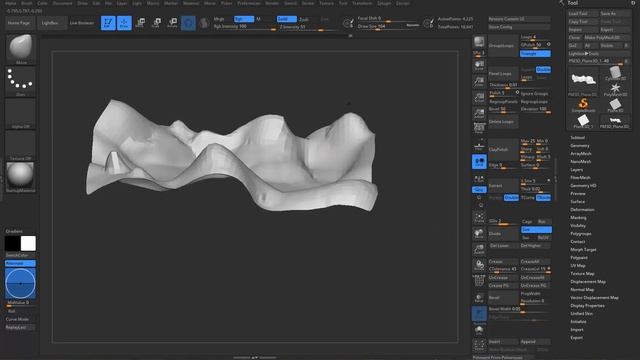640x360 pixels.
Task: Click the Home Page button
Action: pyautogui.click(x=19, y=23)
